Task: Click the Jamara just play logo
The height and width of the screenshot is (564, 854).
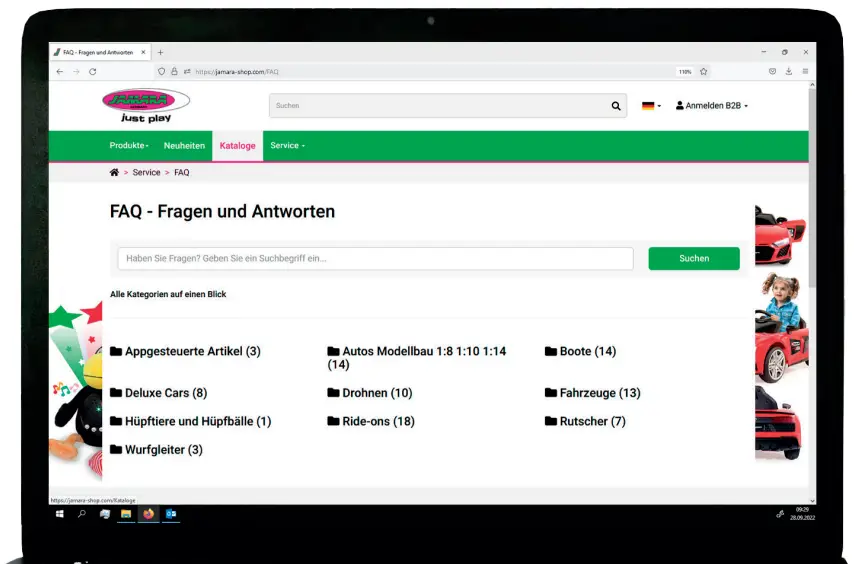Action: [x=146, y=106]
